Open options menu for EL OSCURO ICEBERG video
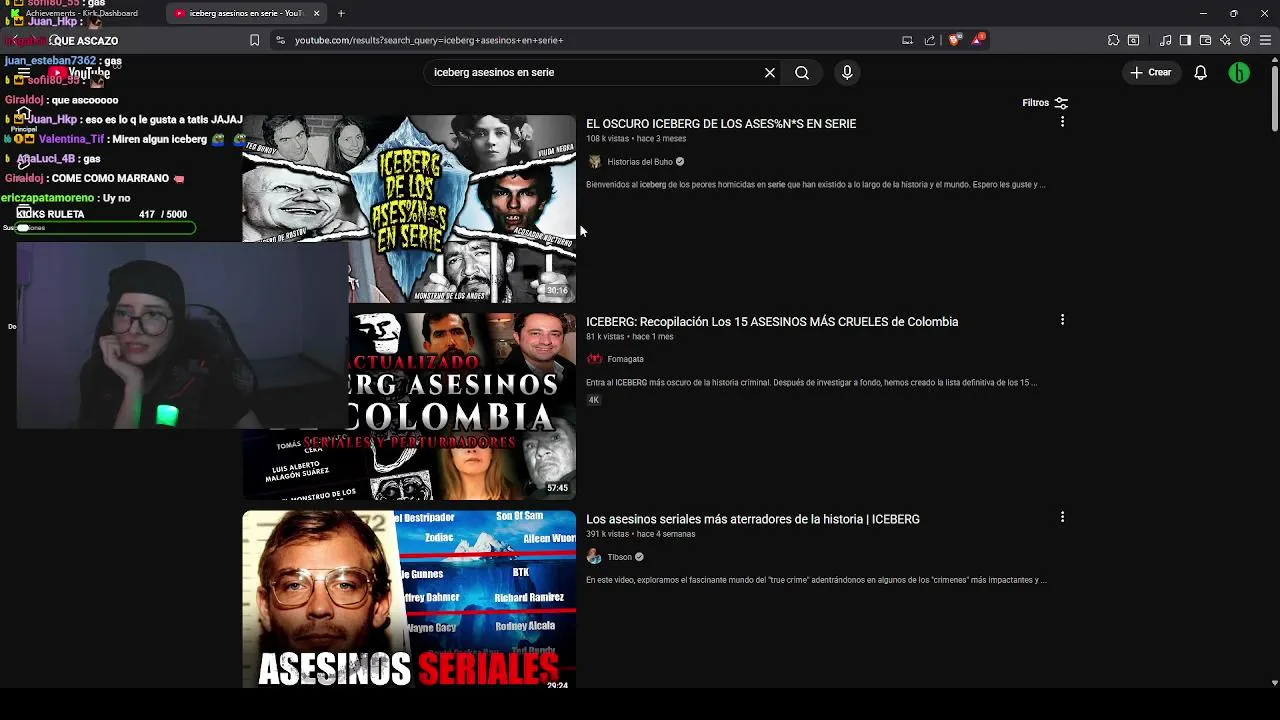 (x=1062, y=122)
